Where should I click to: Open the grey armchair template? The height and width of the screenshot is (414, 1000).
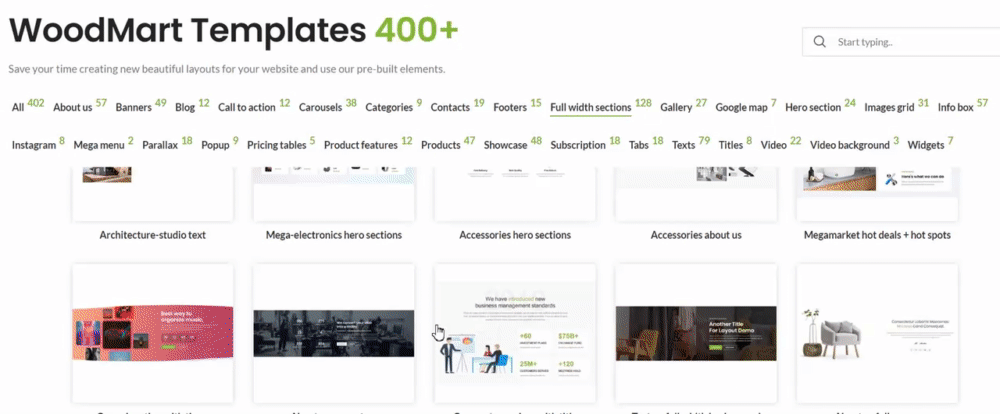pos(877,333)
